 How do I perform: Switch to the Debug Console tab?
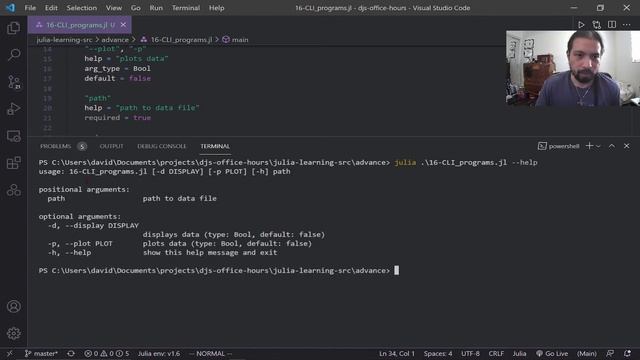[162, 146]
